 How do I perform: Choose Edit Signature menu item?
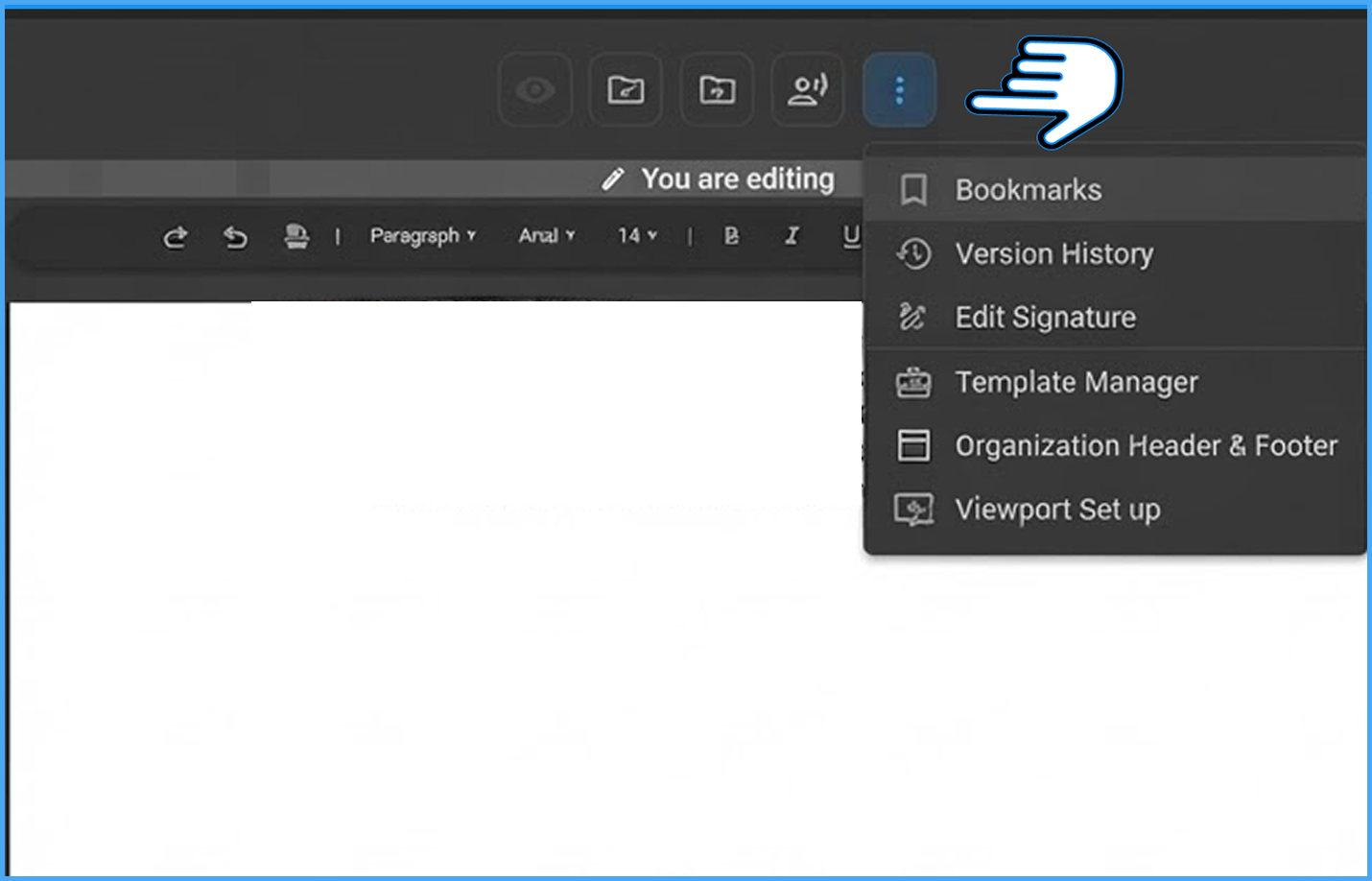(1115, 317)
